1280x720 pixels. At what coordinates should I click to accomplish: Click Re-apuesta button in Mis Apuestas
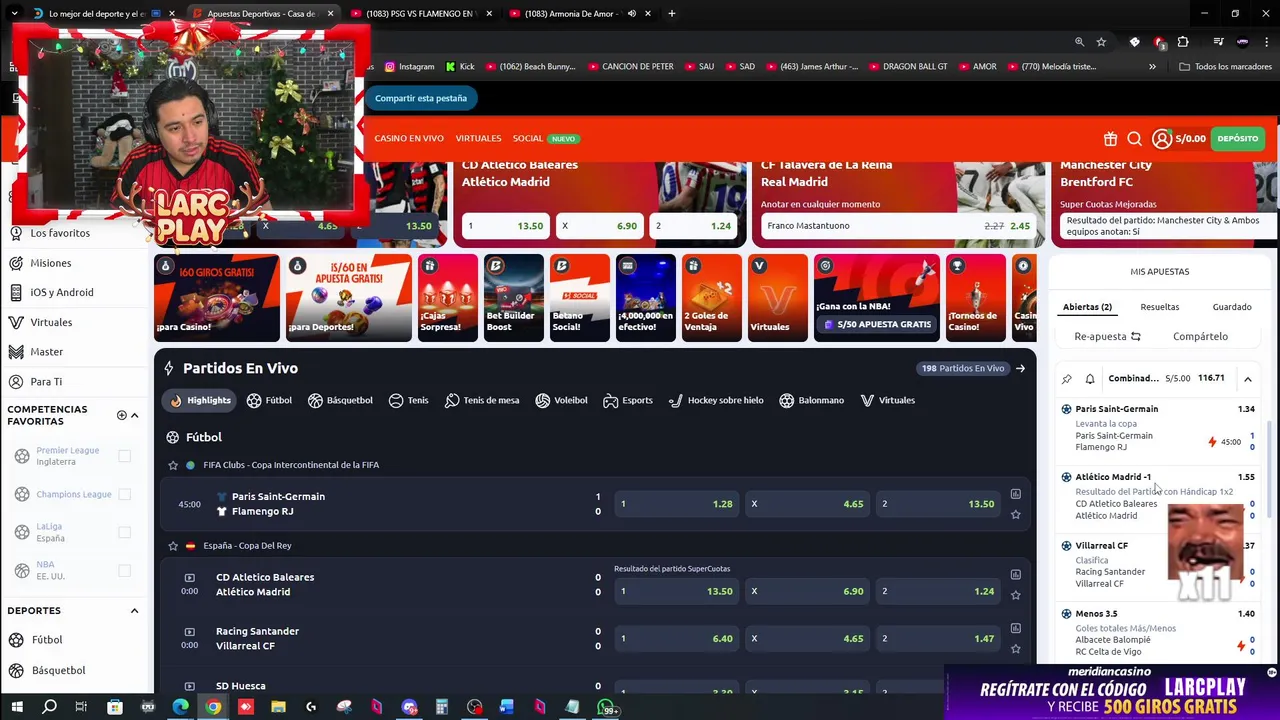[1107, 336]
